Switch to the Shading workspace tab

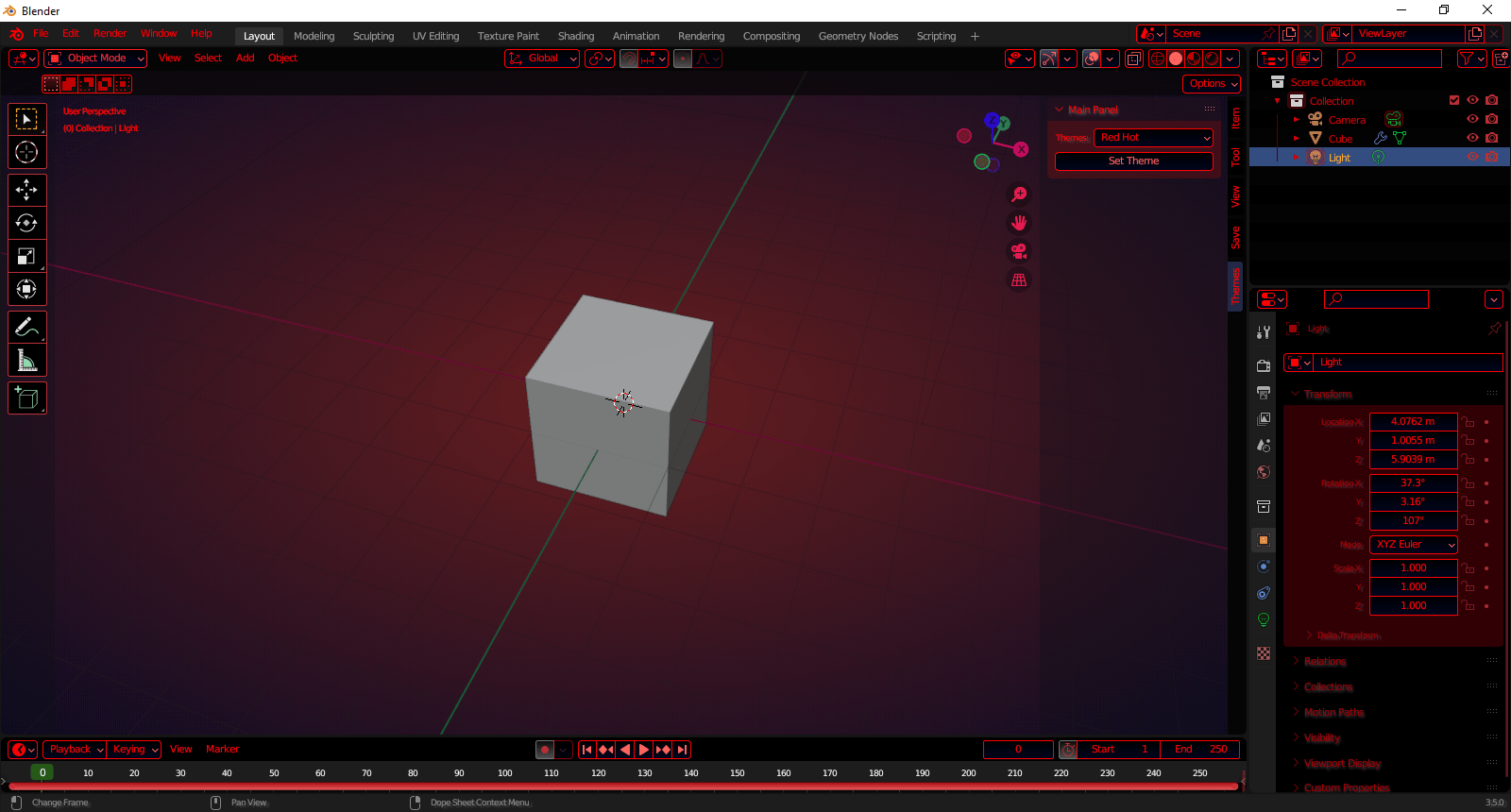coord(576,37)
